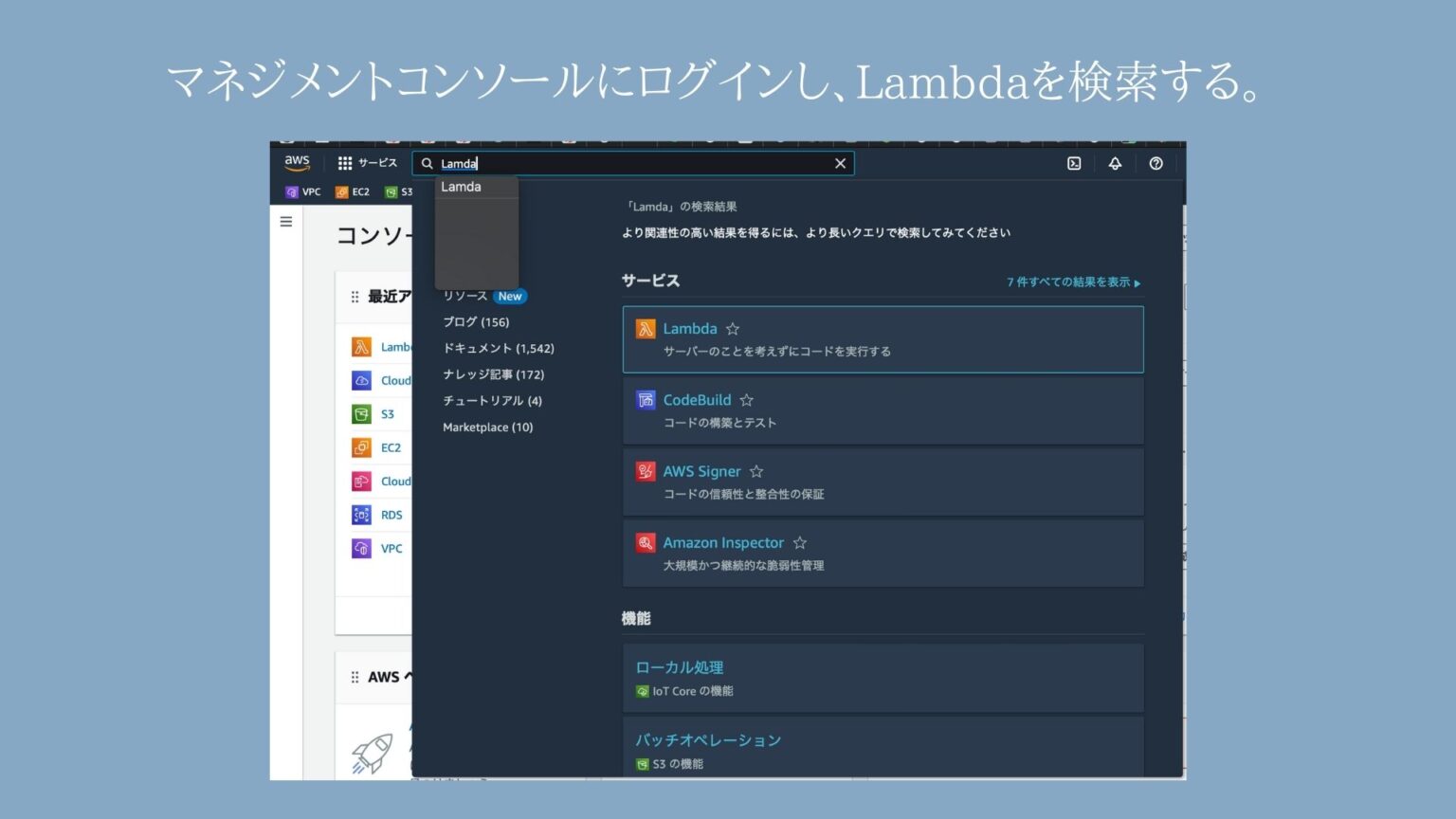
Task: Open CloudShell from the top navigation bar
Action: point(1073,163)
